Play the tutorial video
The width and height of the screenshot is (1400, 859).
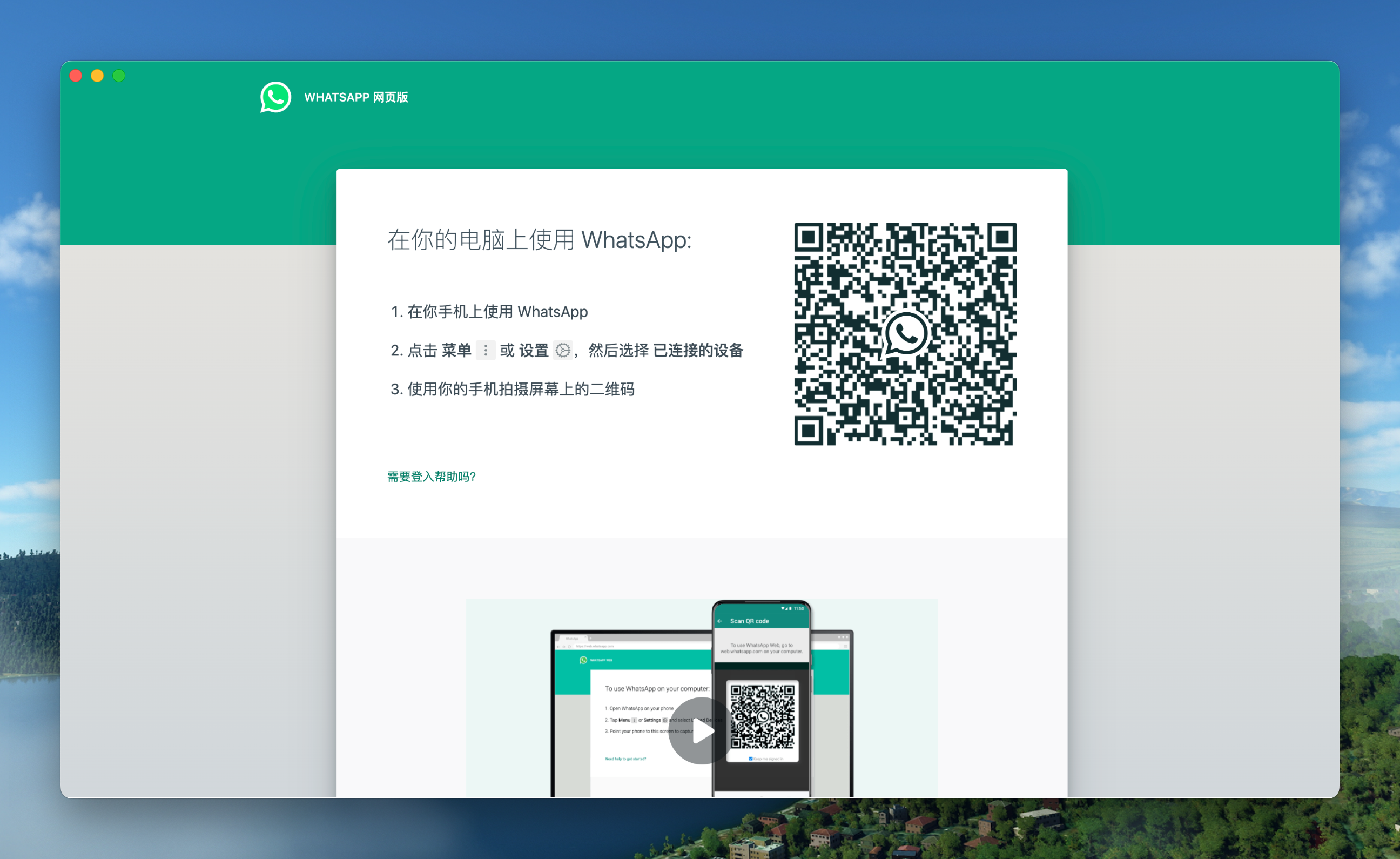pyautogui.click(x=702, y=731)
